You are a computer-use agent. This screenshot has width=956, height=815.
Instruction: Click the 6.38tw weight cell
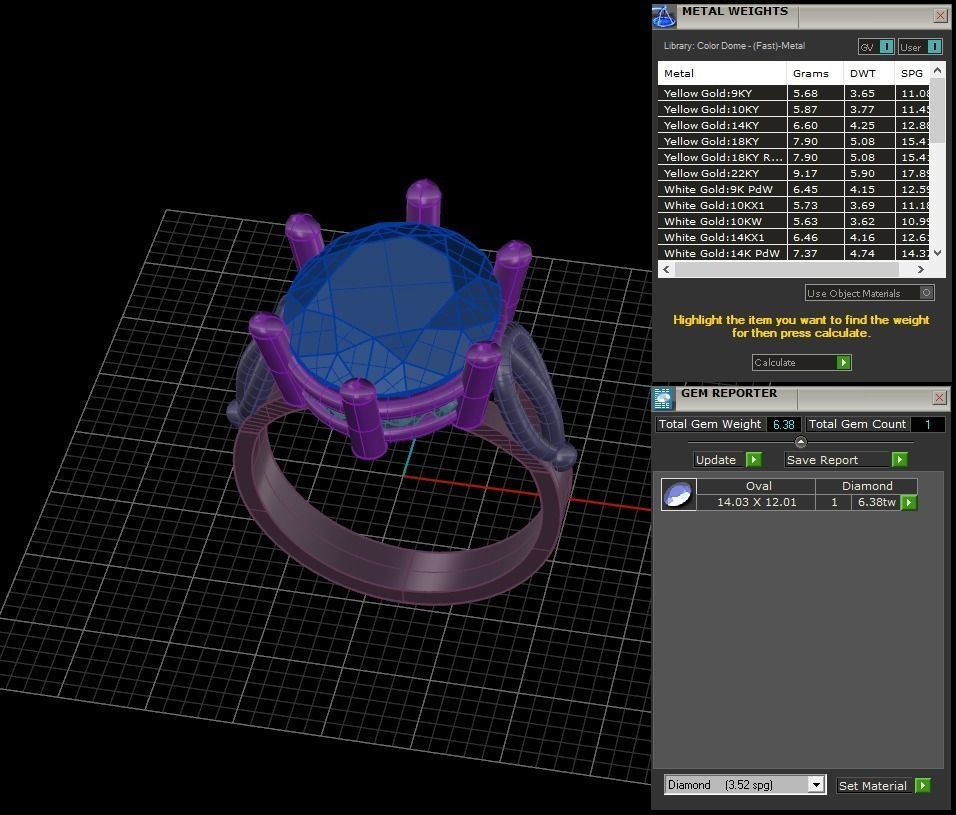pos(876,502)
